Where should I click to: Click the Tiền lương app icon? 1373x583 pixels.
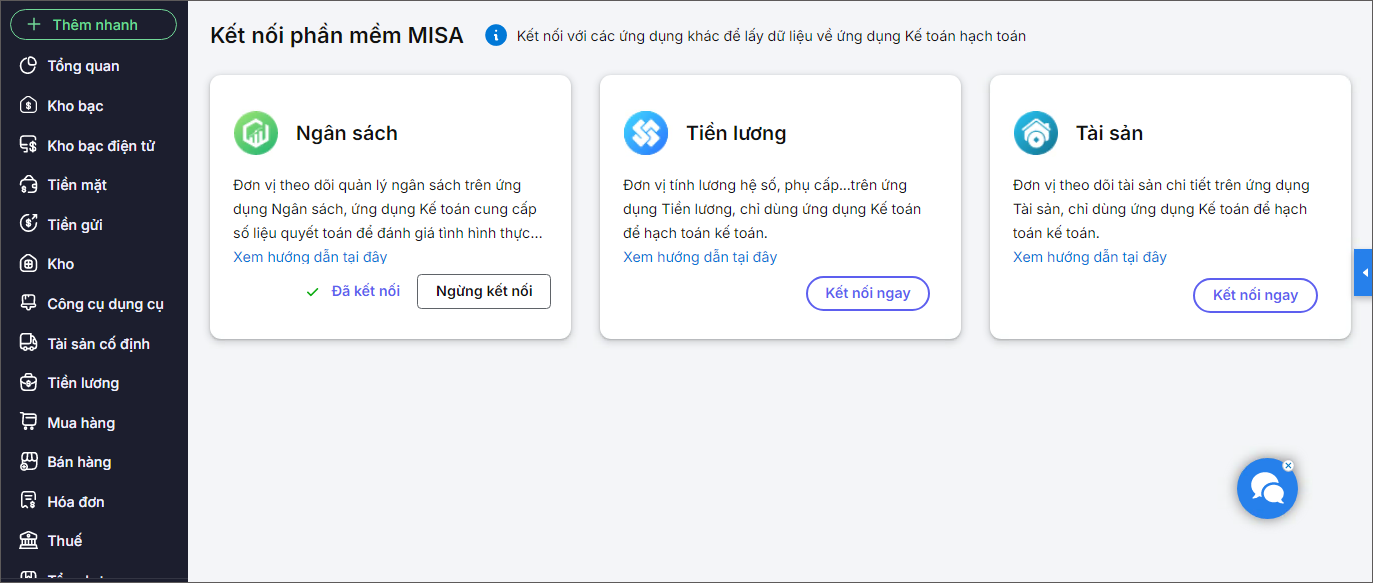click(646, 133)
